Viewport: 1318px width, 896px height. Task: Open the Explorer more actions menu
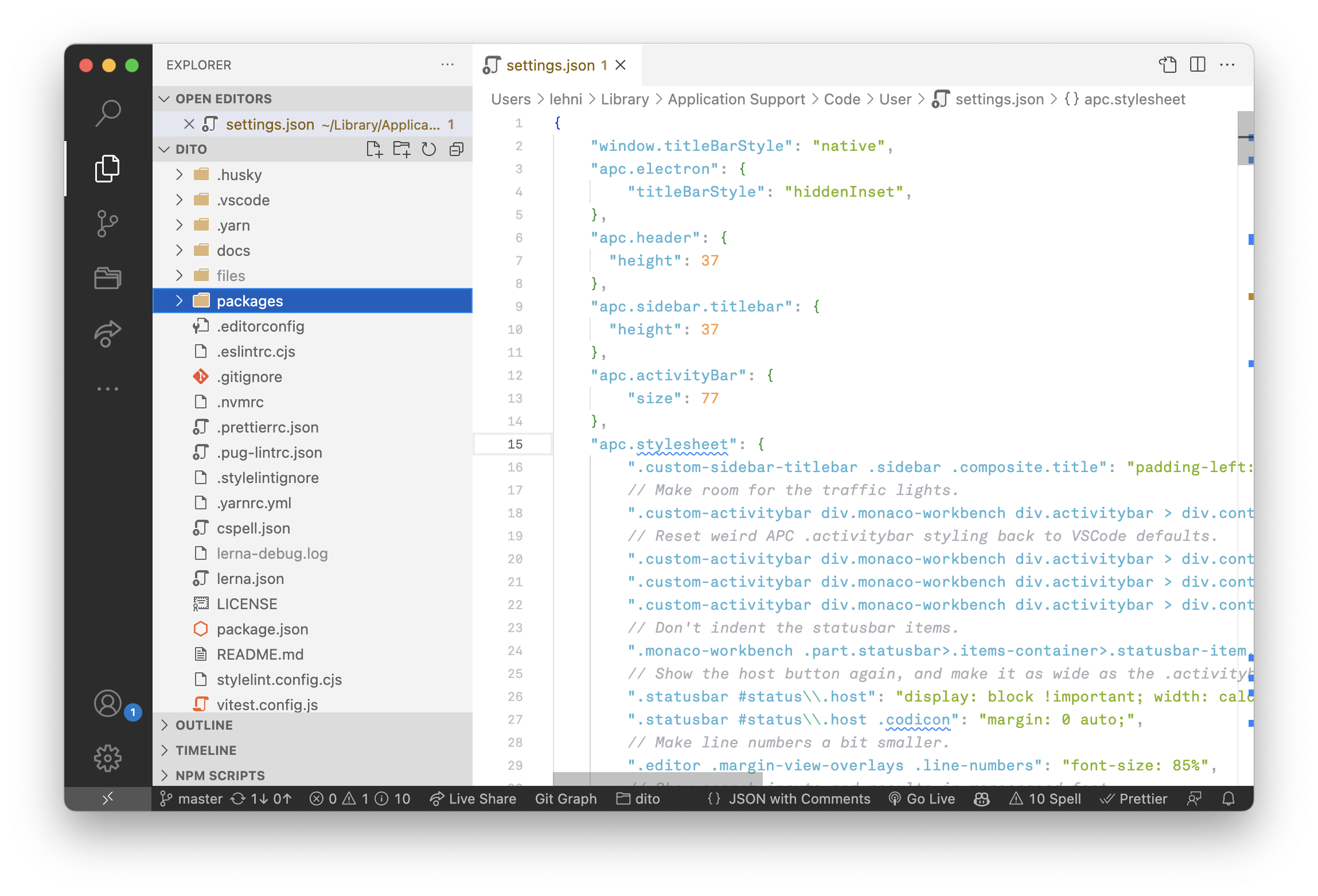[x=447, y=64]
